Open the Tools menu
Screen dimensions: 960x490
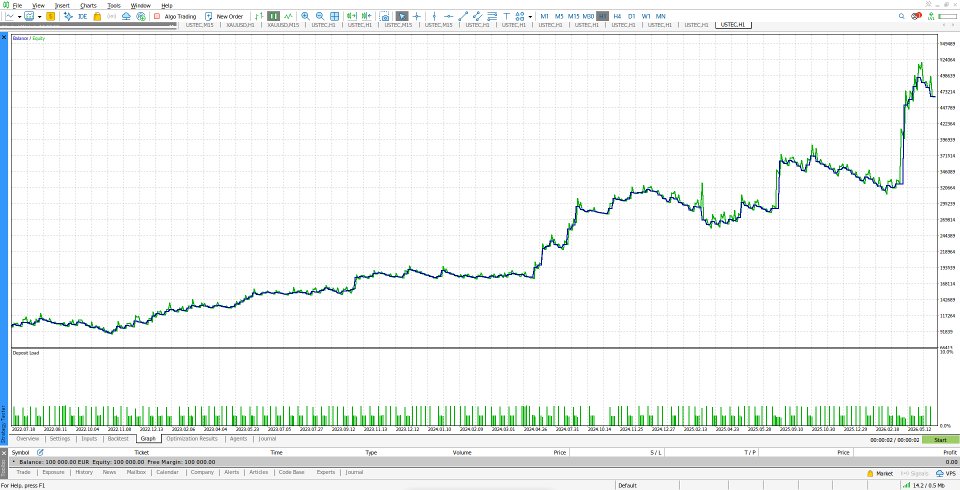[114, 6]
